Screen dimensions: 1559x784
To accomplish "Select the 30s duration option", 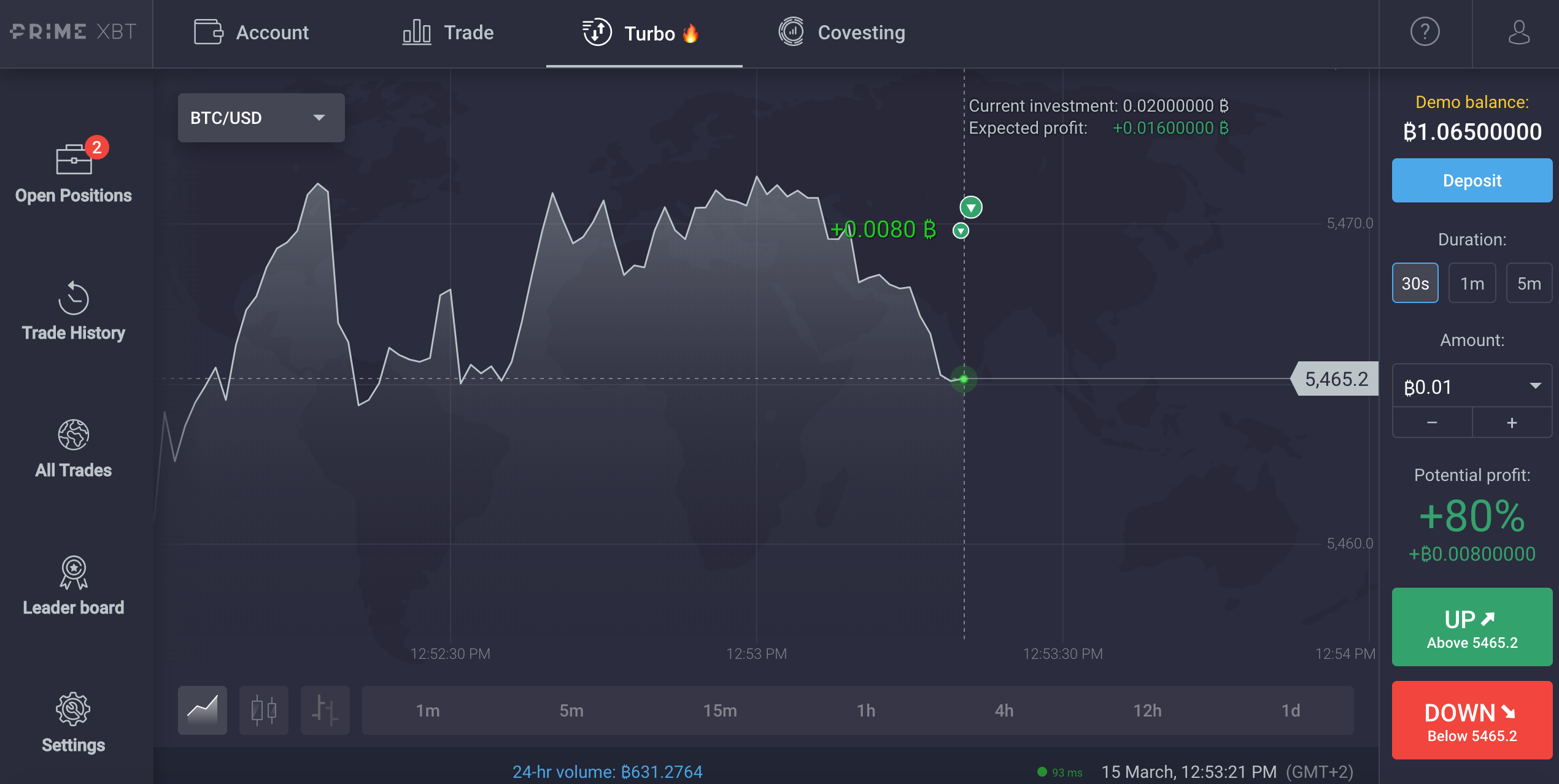I will point(1415,283).
